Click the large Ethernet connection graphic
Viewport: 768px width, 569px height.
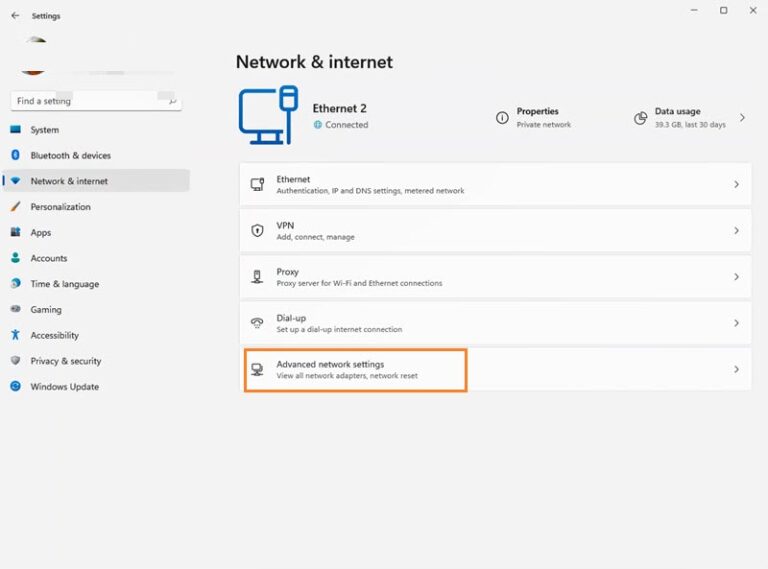[268, 115]
